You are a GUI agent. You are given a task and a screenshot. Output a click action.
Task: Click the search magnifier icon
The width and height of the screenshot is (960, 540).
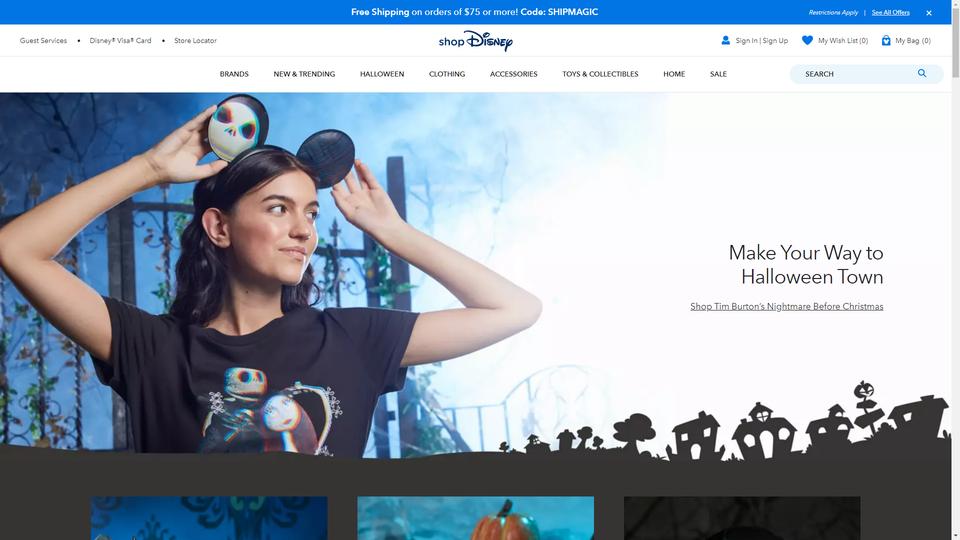[x=922, y=73]
